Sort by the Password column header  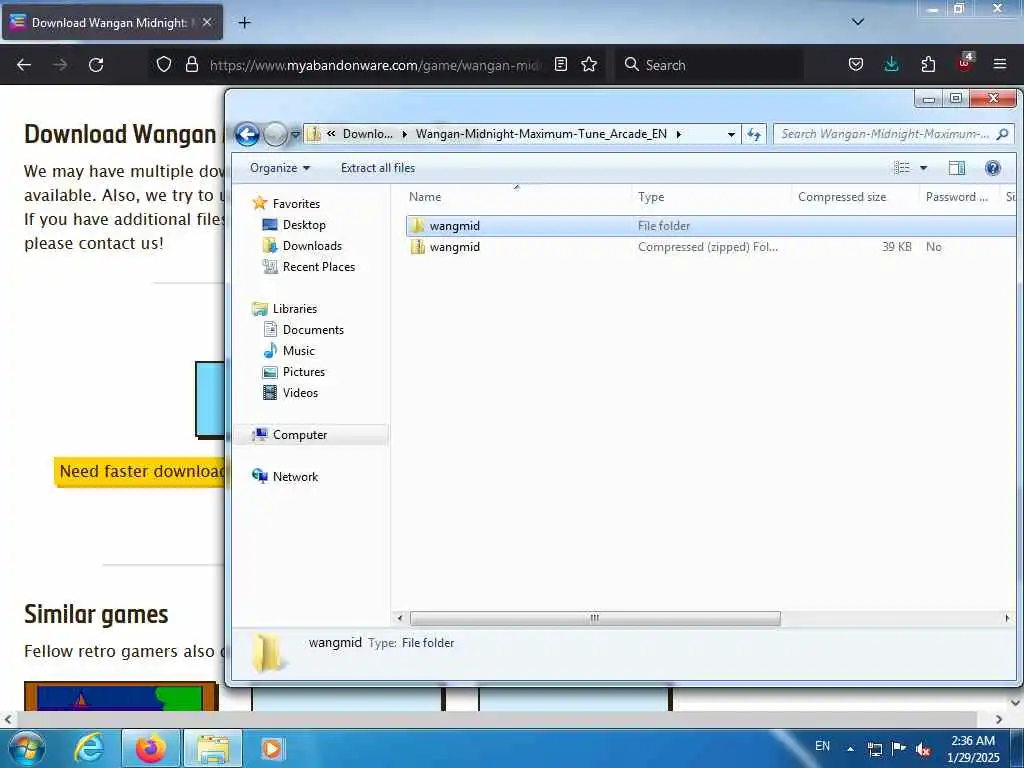959,197
